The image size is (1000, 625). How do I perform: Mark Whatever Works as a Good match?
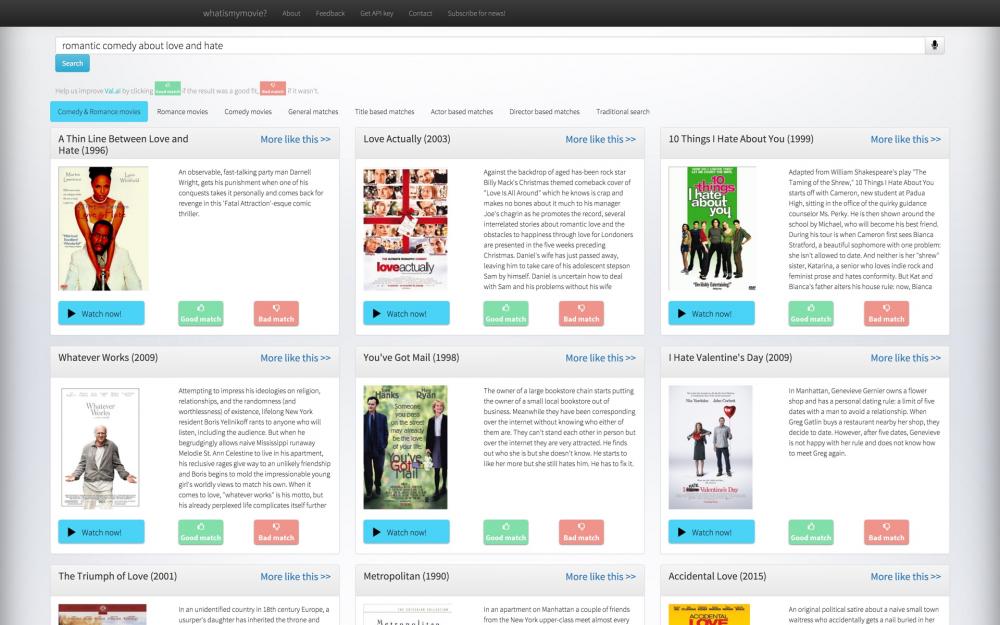pyautogui.click(x=201, y=532)
